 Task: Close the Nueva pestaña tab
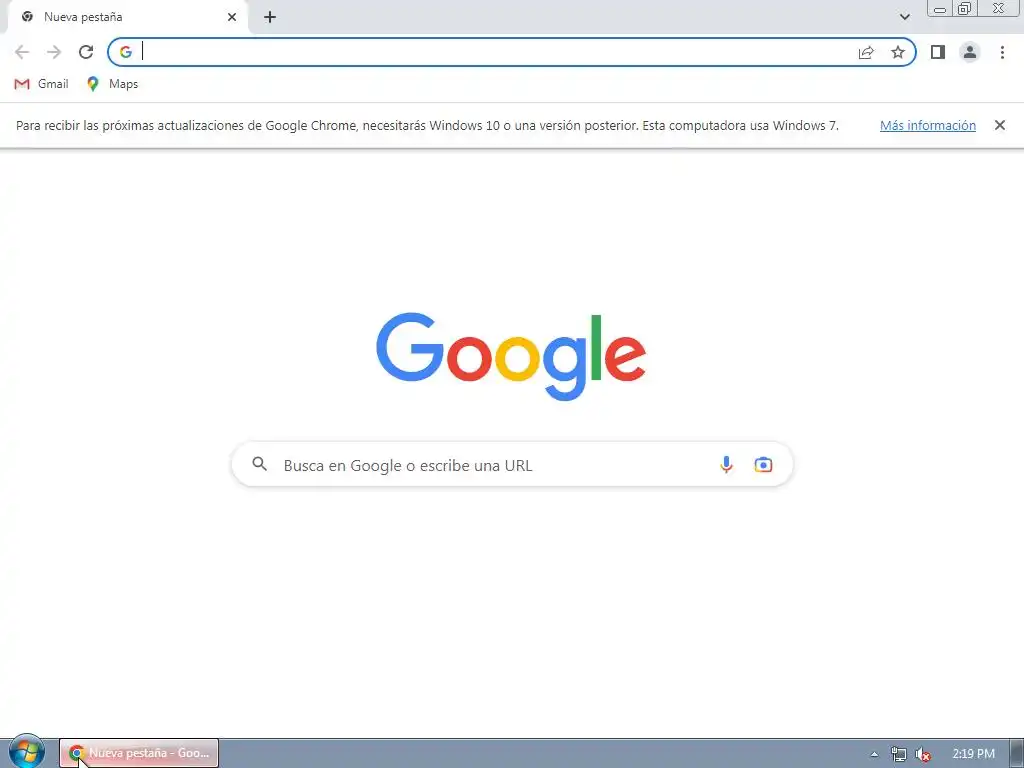[232, 17]
